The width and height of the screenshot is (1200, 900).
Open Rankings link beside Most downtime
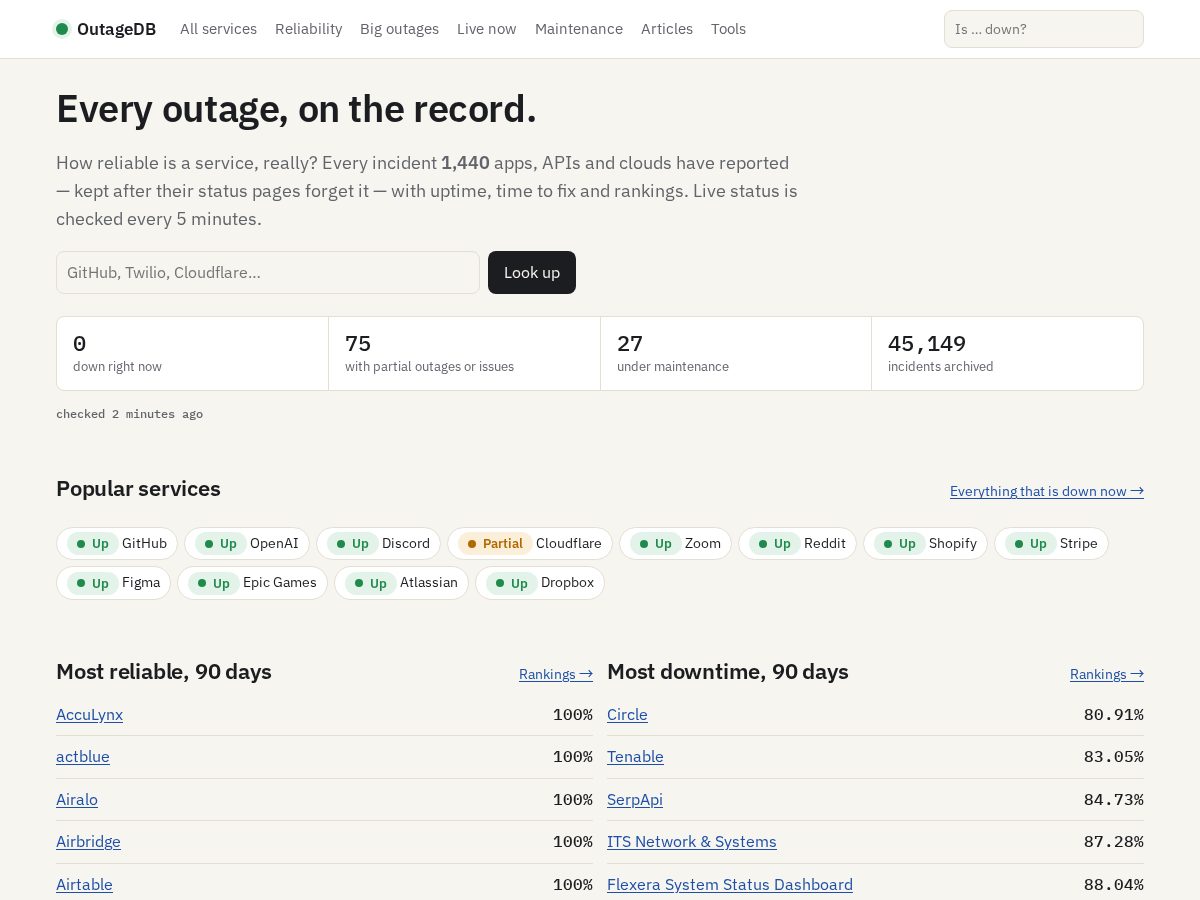point(1107,674)
